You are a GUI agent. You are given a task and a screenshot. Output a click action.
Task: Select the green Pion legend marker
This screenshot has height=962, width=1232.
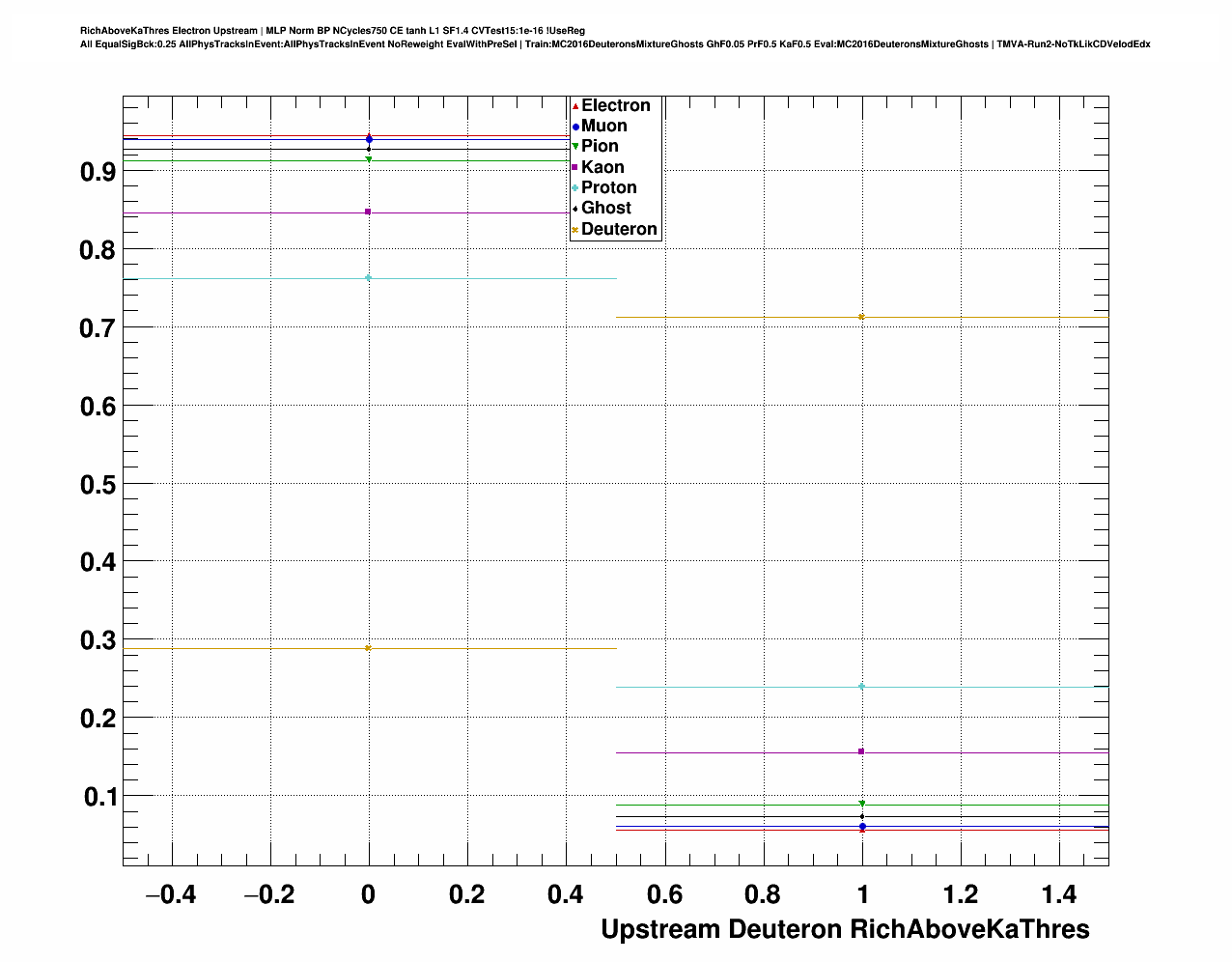575,147
